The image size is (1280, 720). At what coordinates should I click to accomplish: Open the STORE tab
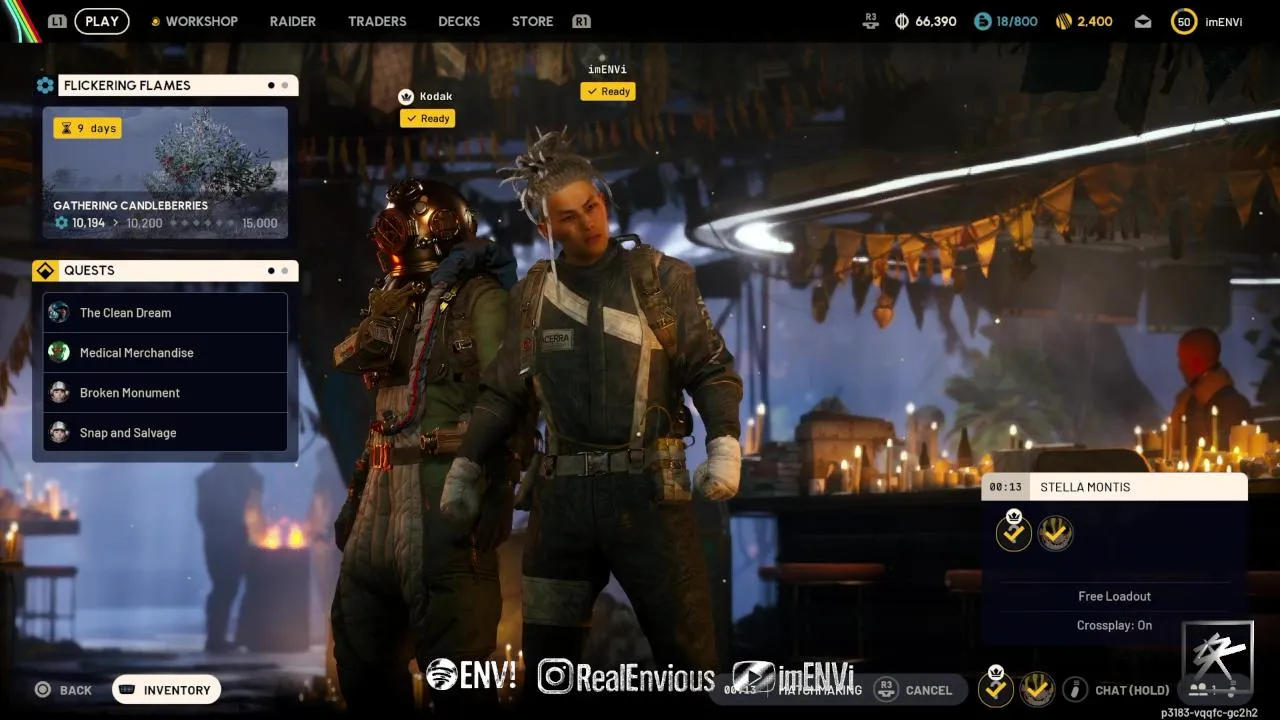tap(532, 21)
